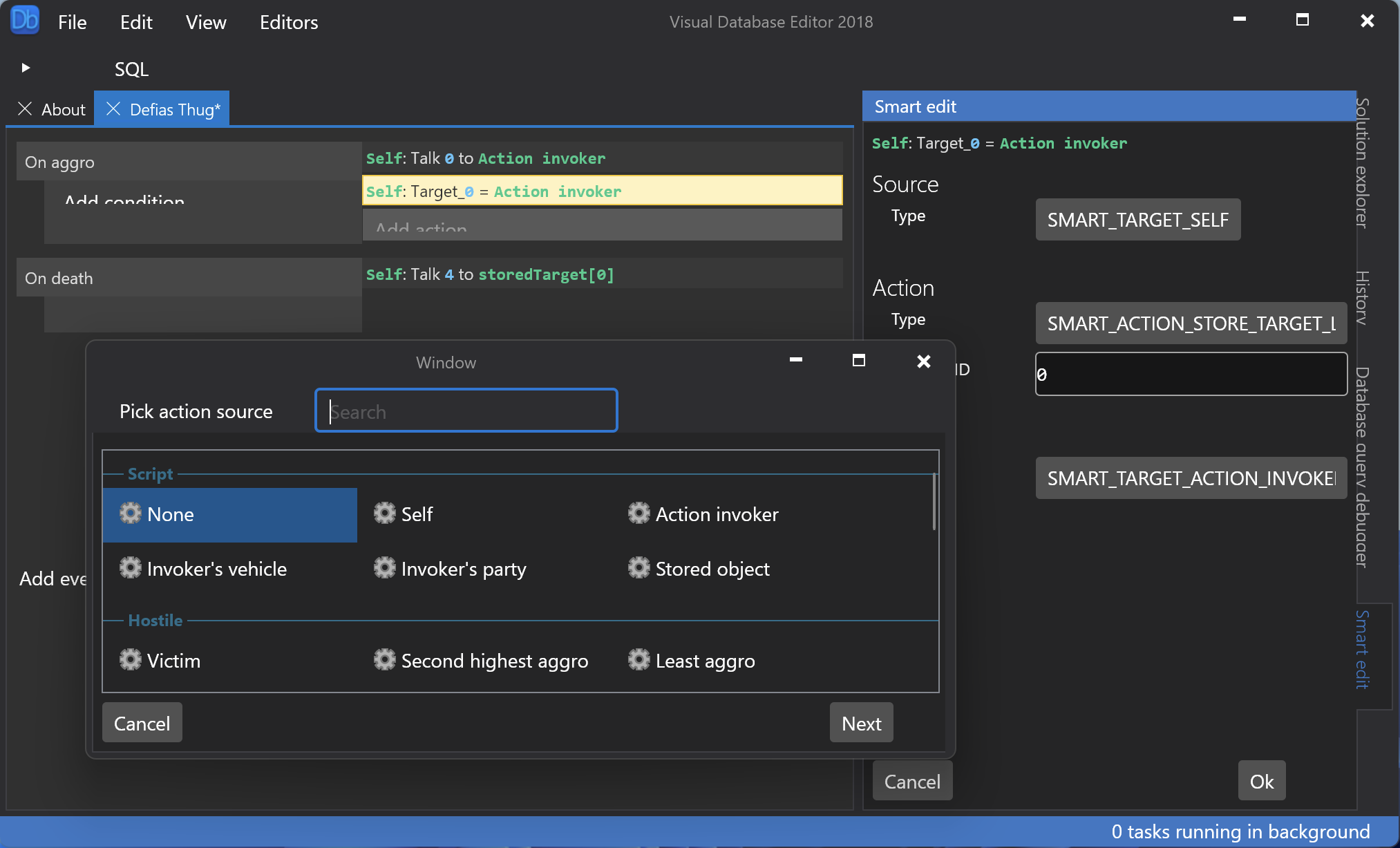Image resolution: width=1400 pixels, height=848 pixels.
Task: Select the Stored object source
Action: (x=712, y=569)
